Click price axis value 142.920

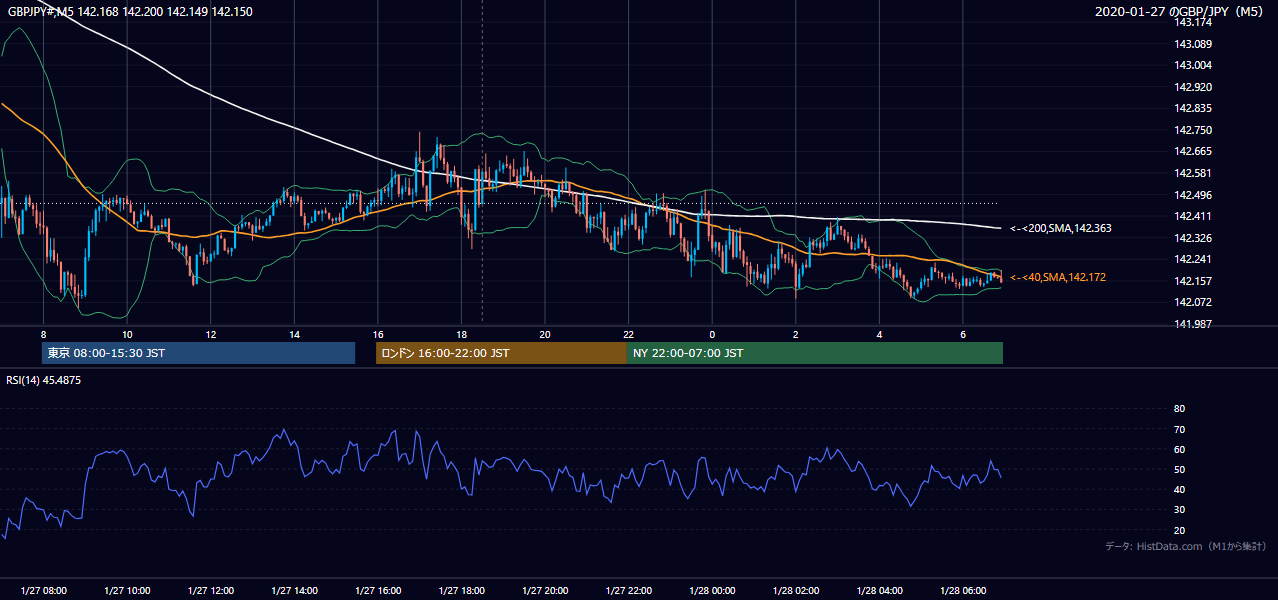pyautogui.click(x=1194, y=87)
